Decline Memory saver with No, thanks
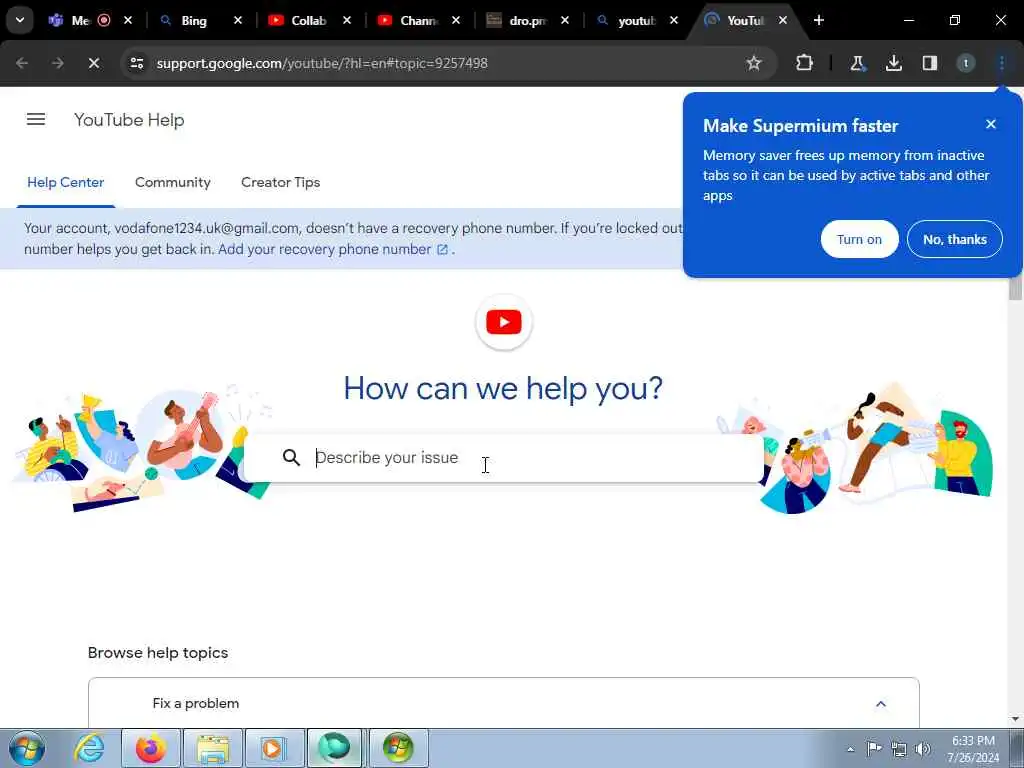 pos(955,240)
